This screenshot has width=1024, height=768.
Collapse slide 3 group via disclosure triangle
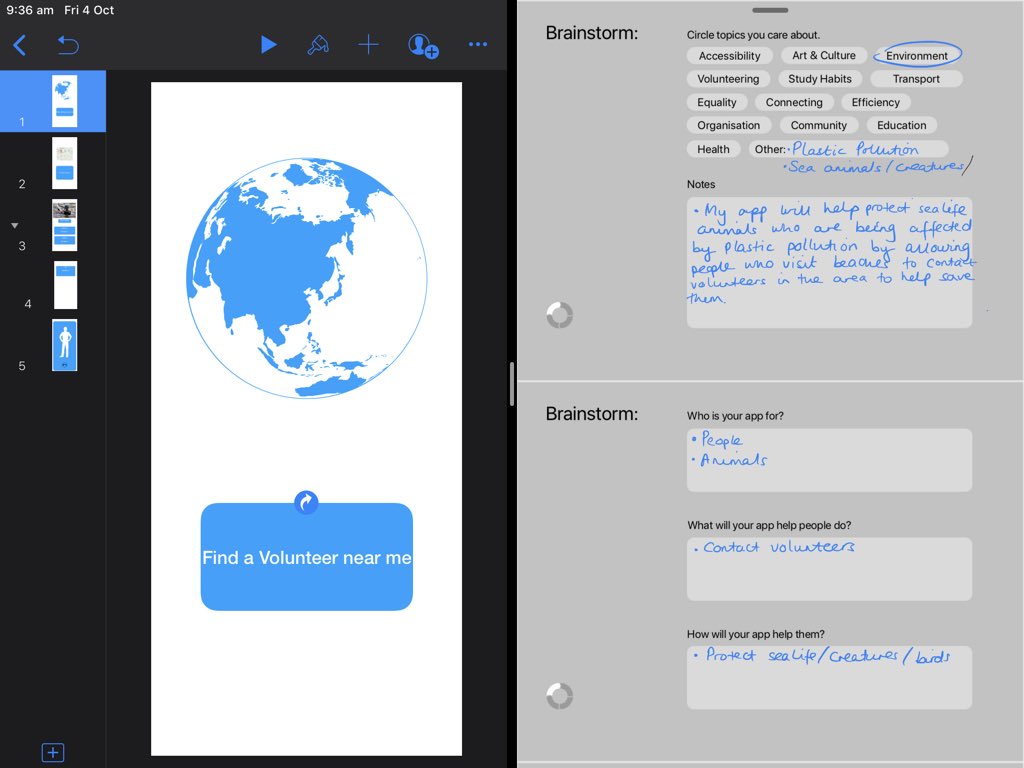click(14, 224)
